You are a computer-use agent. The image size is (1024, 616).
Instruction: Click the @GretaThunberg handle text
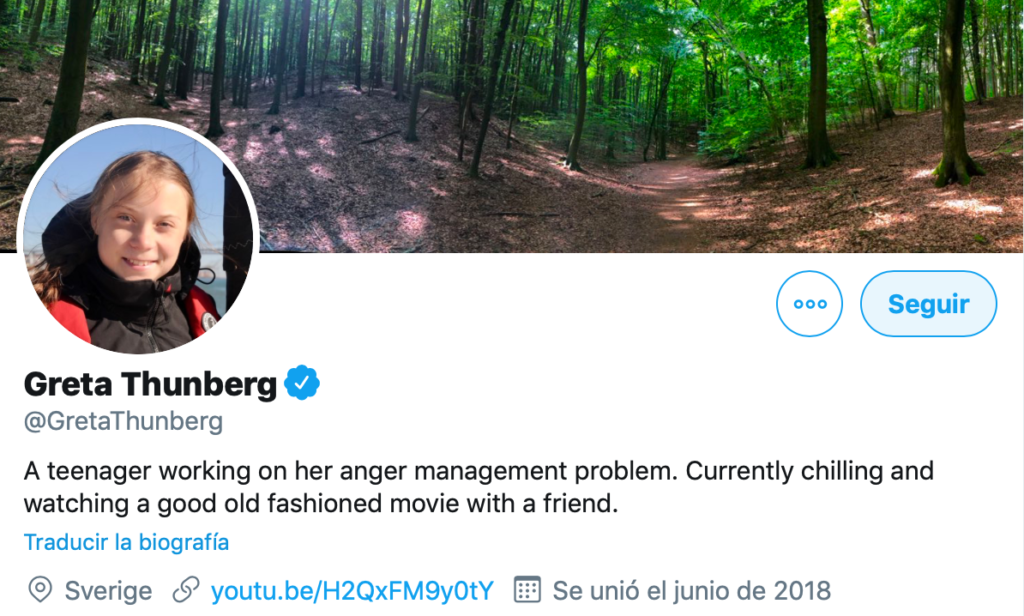pos(123,421)
